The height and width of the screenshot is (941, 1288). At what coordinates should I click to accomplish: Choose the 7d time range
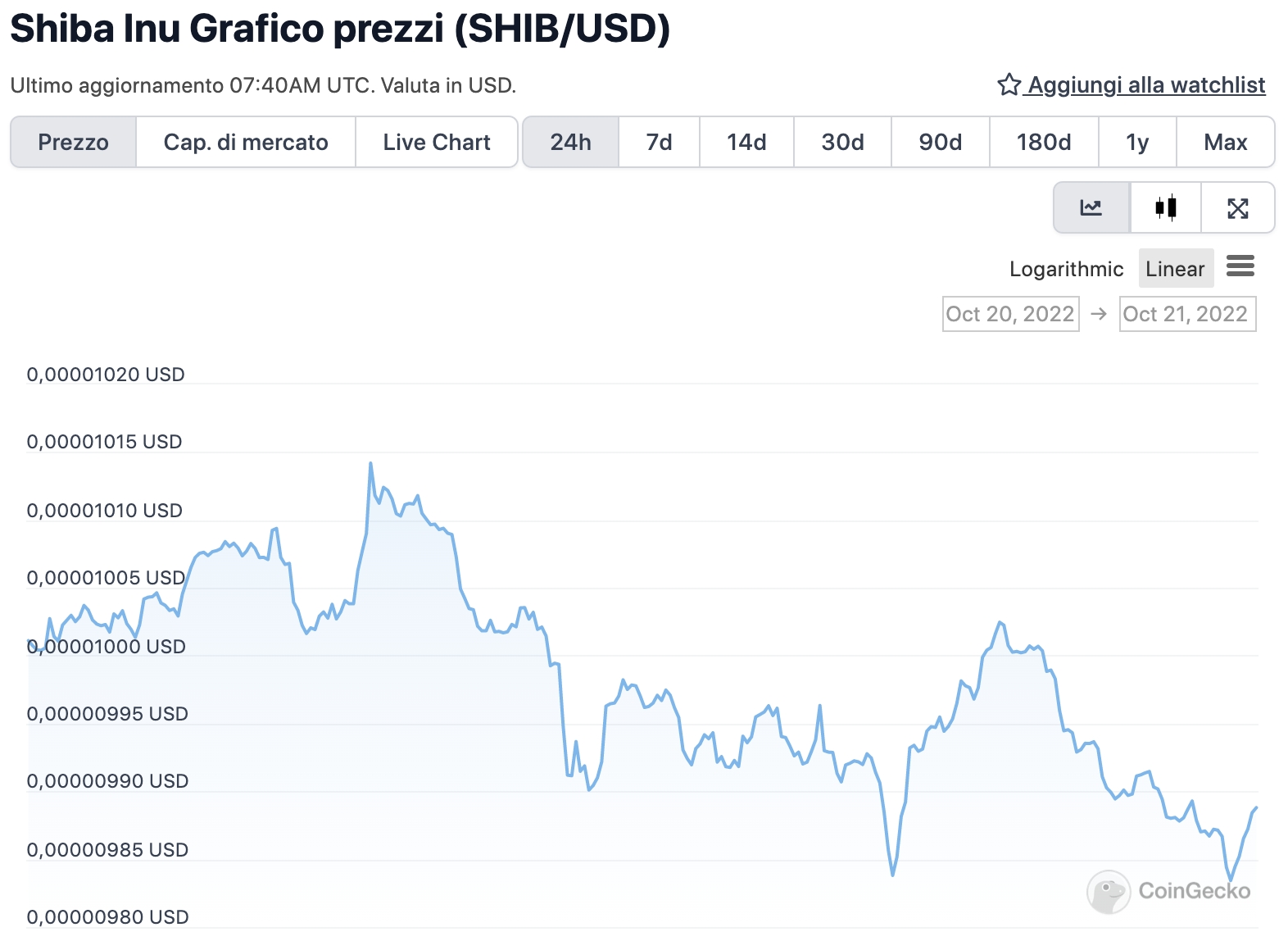click(660, 142)
